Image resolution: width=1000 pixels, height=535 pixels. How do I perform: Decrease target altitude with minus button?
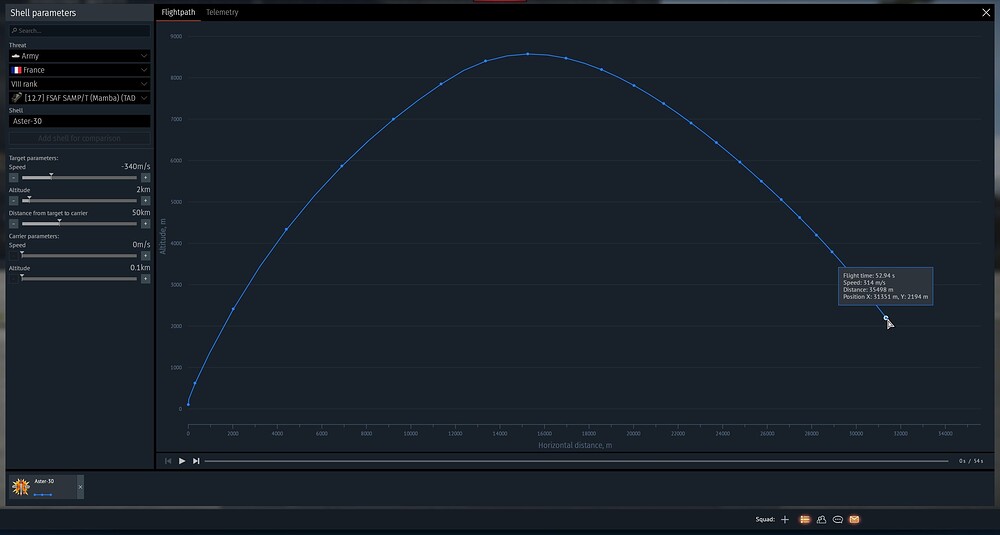[x=13, y=201]
